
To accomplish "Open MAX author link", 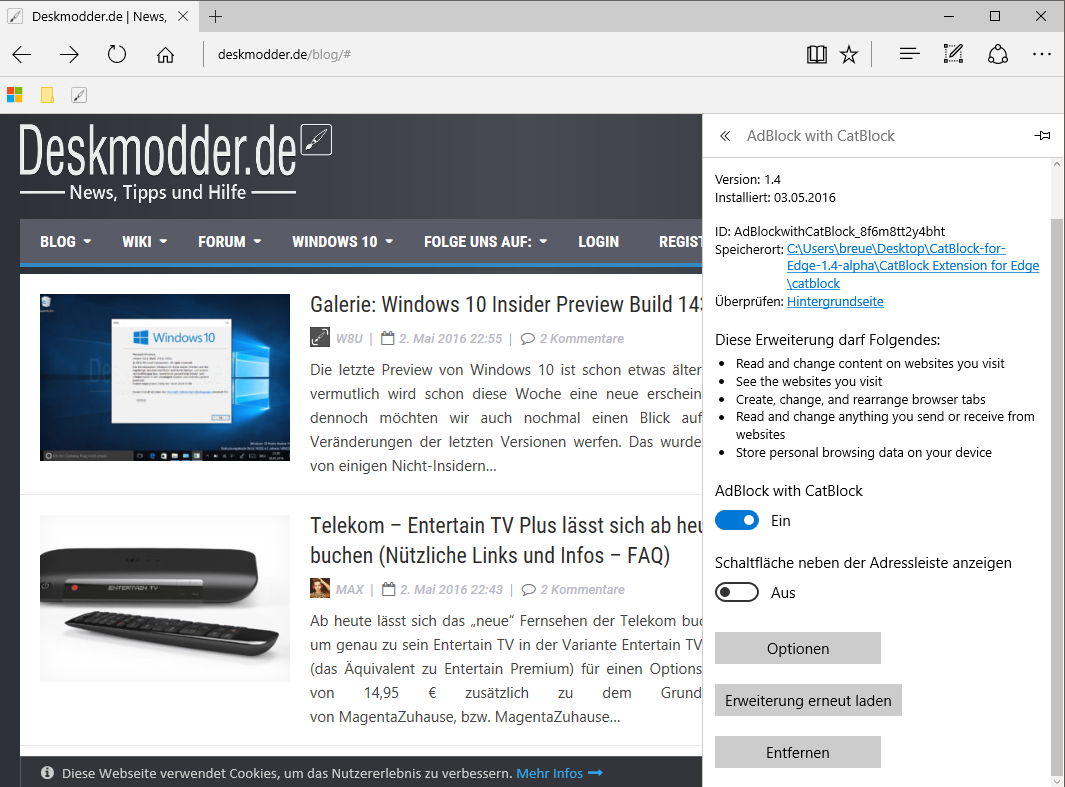I will point(350,589).
